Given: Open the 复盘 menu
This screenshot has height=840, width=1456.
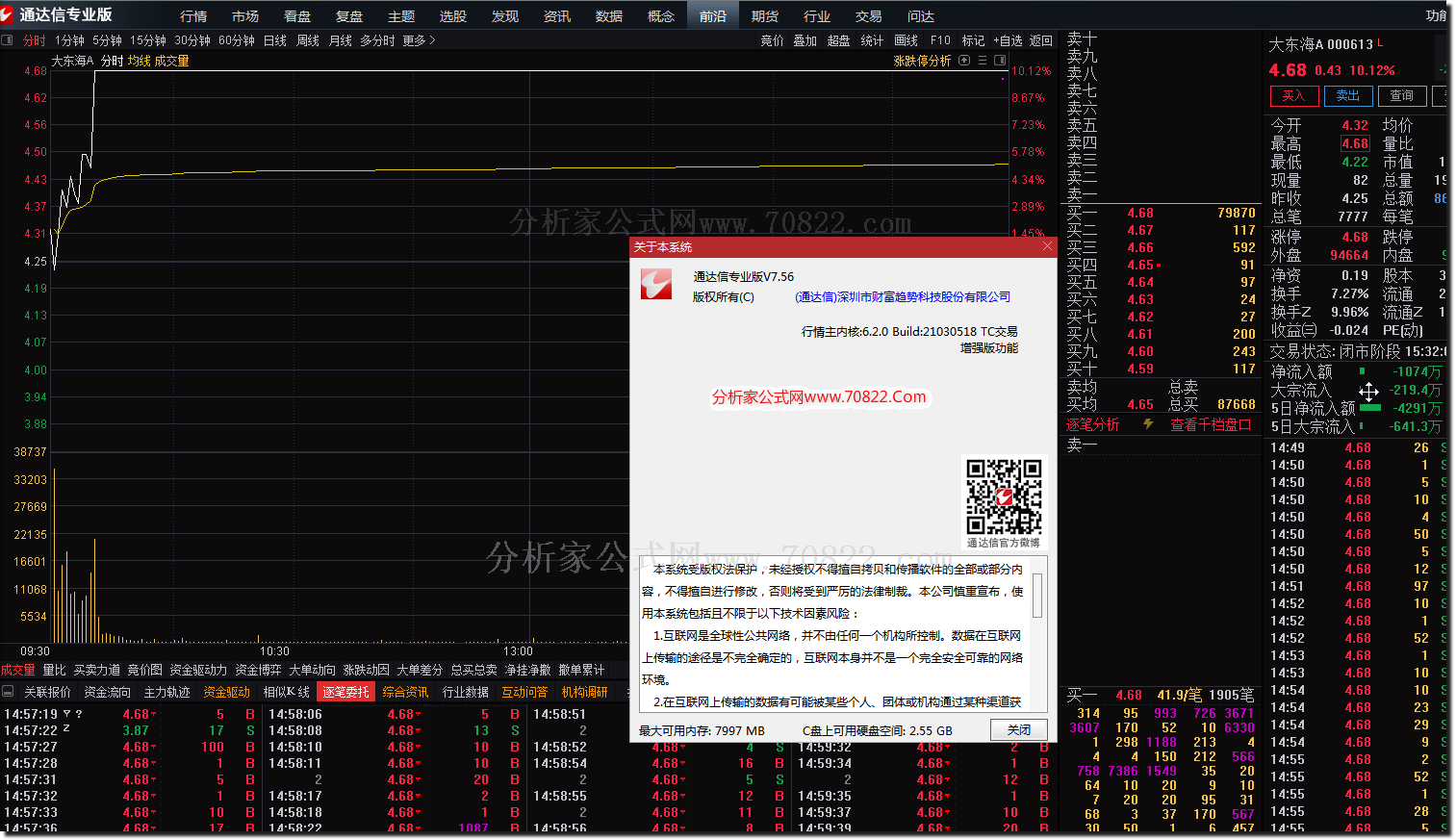Looking at the screenshot, I should (349, 15).
